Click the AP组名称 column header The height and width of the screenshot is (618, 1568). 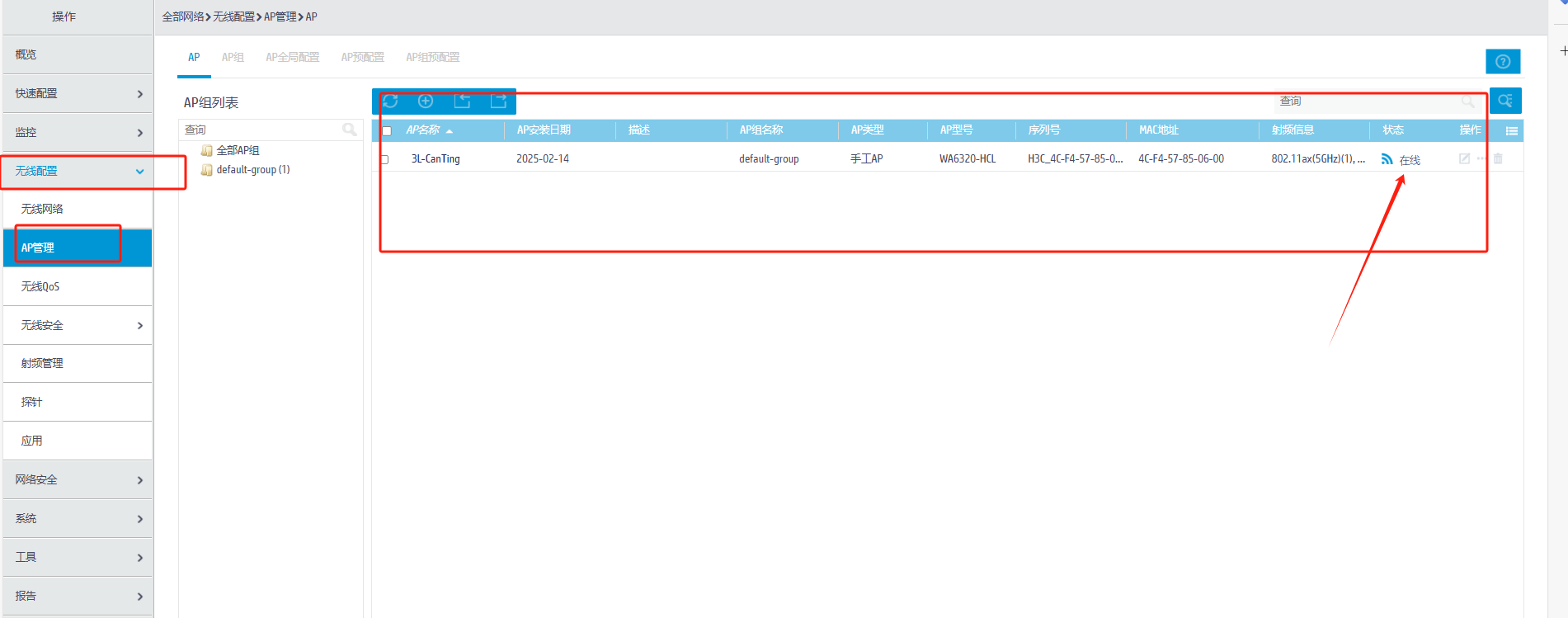coord(761,130)
